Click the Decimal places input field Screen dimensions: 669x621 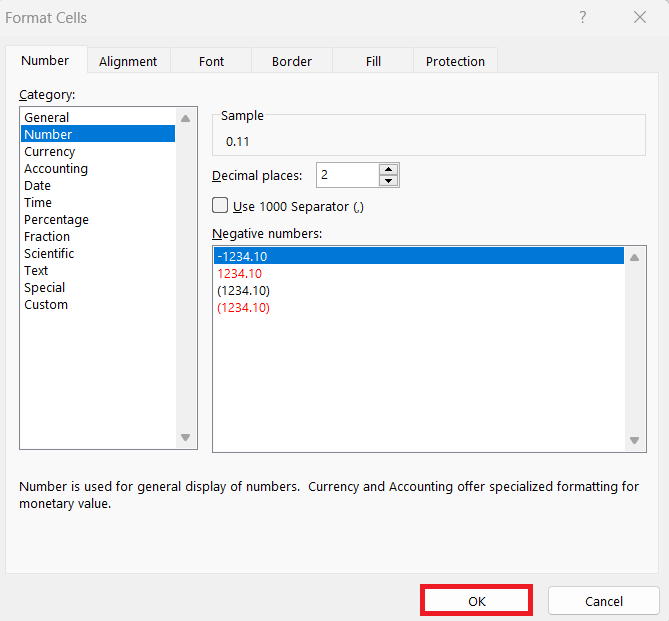[347, 175]
